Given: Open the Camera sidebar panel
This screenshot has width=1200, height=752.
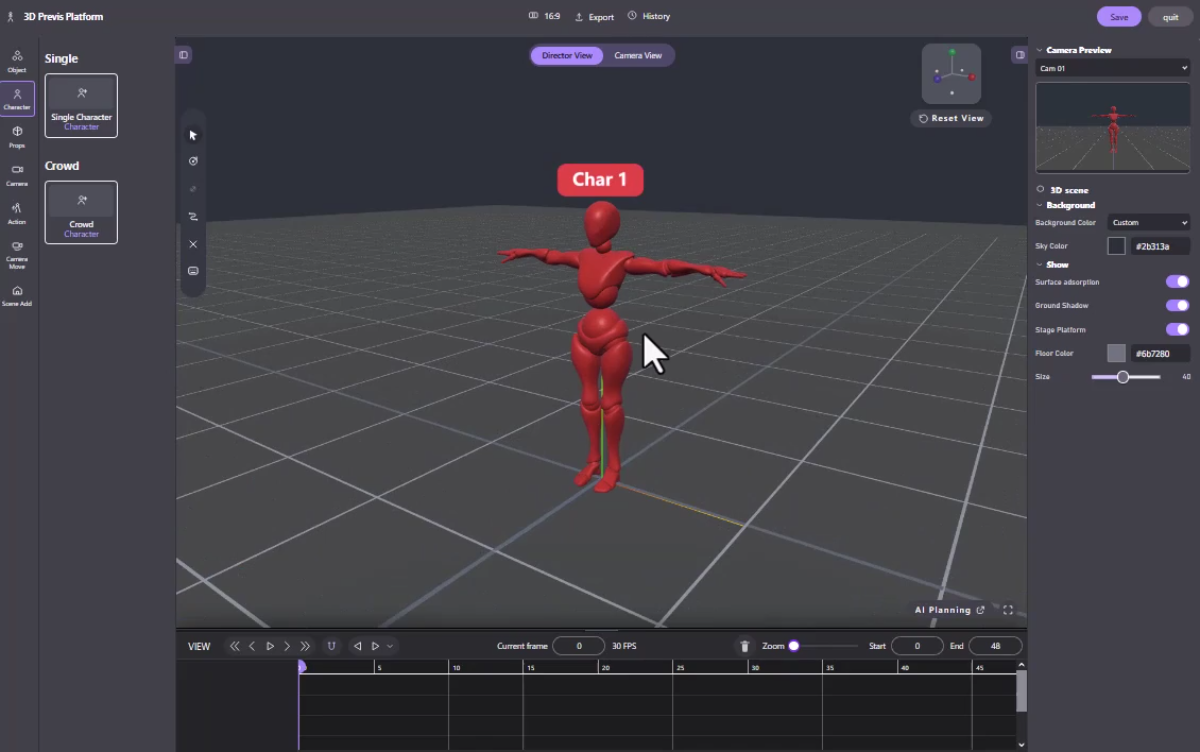Looking at the screenshot, I should click(17, 175).
